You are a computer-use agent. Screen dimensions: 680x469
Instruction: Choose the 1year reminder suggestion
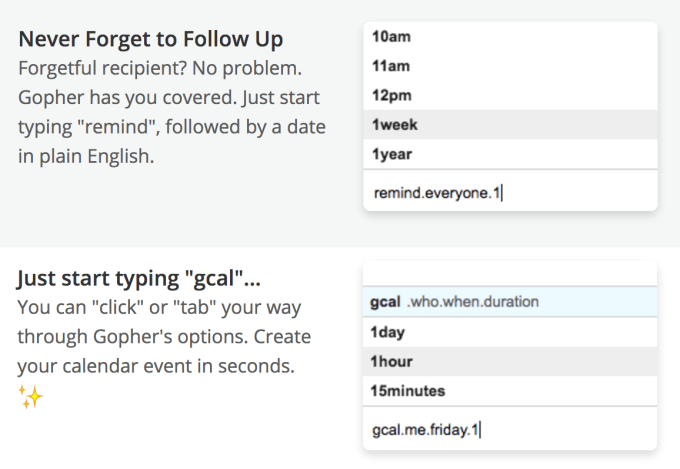(392, 155)
